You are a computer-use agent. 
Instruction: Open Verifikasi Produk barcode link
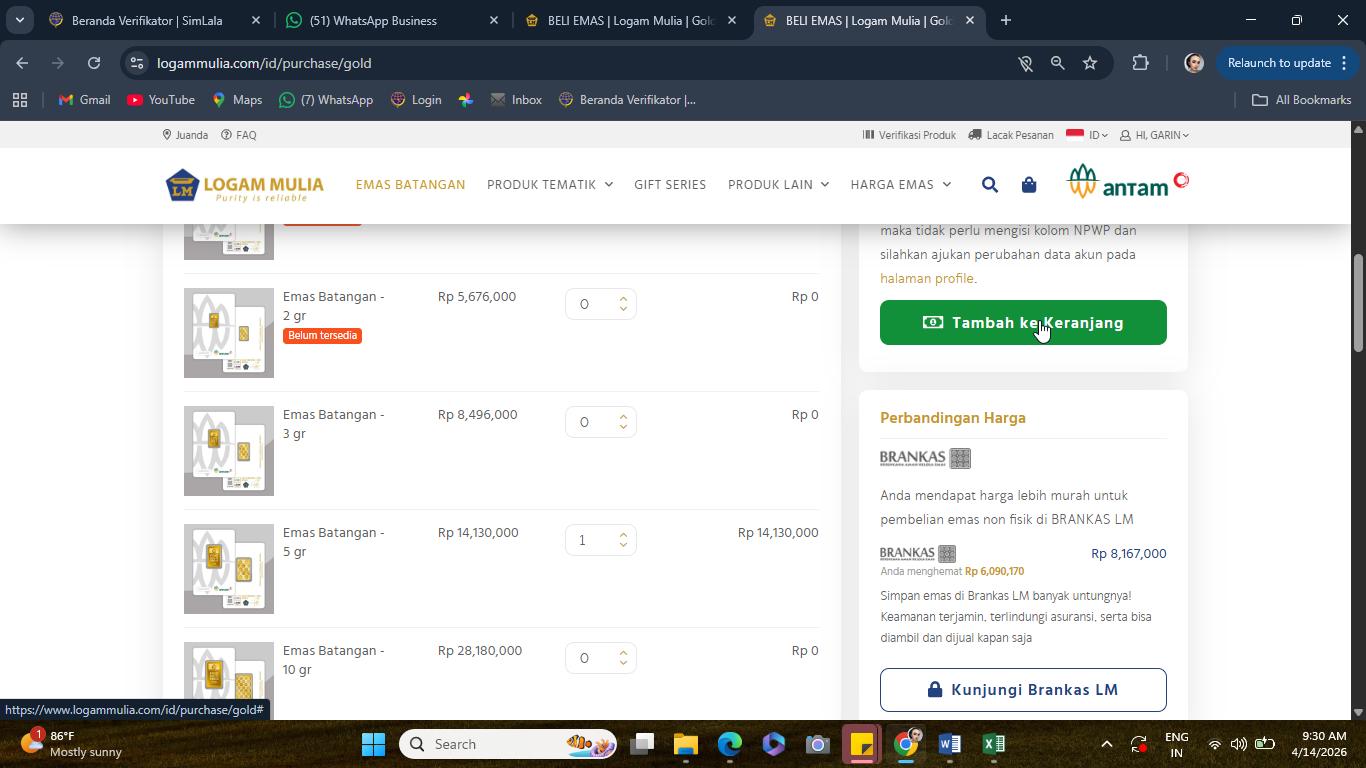(909, 135)
